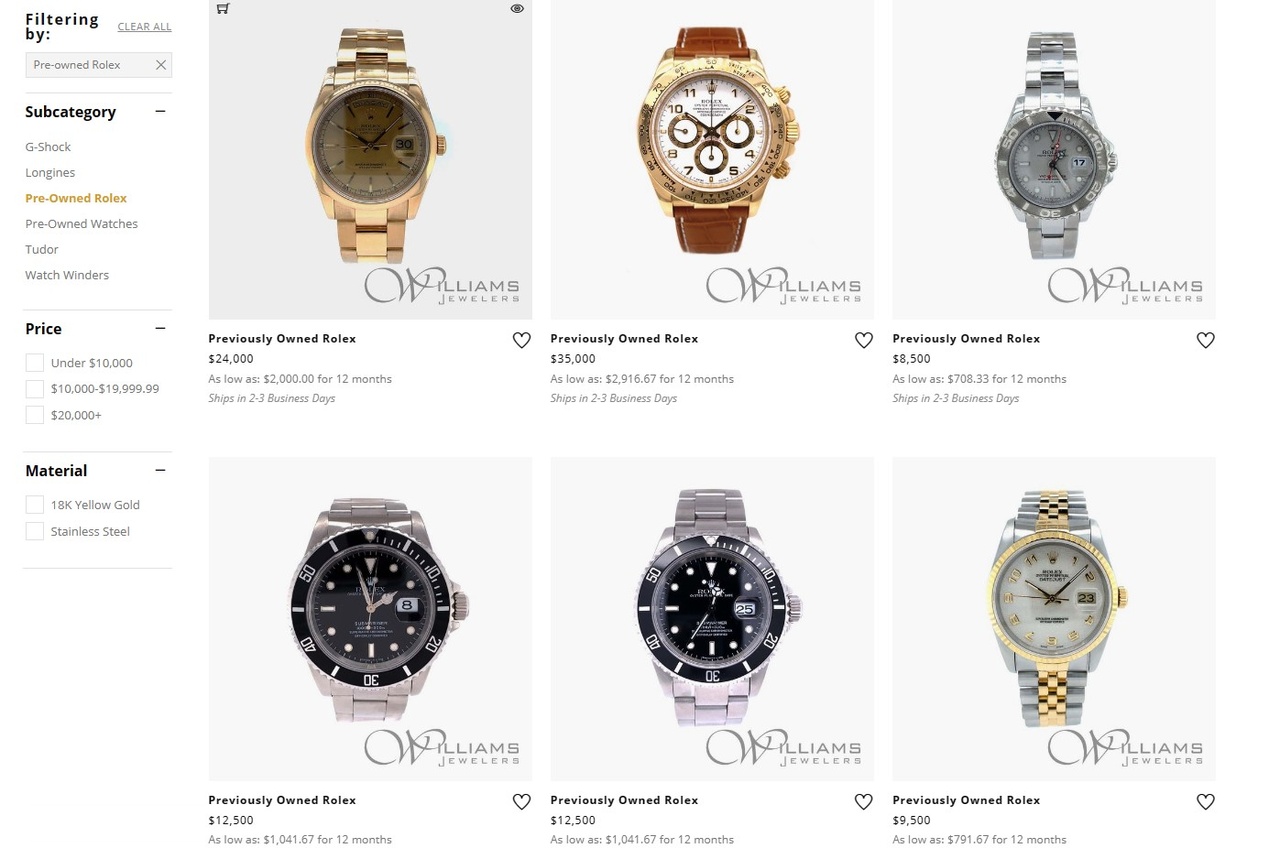The image size is (1280, 848).
Task: Collapse the Price filter section
Action: coord(160,329)
